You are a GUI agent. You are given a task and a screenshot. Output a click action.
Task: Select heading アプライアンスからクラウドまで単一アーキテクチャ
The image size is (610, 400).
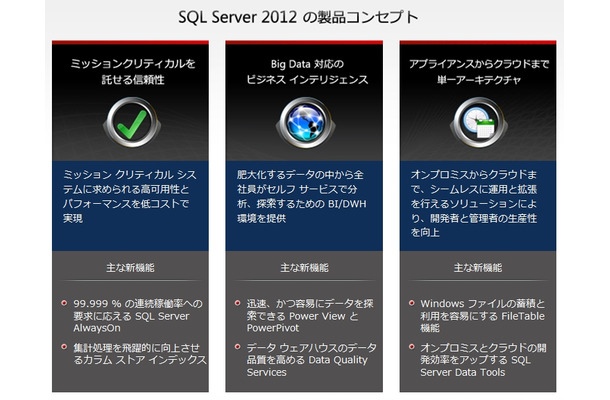[x=479, y=72]
